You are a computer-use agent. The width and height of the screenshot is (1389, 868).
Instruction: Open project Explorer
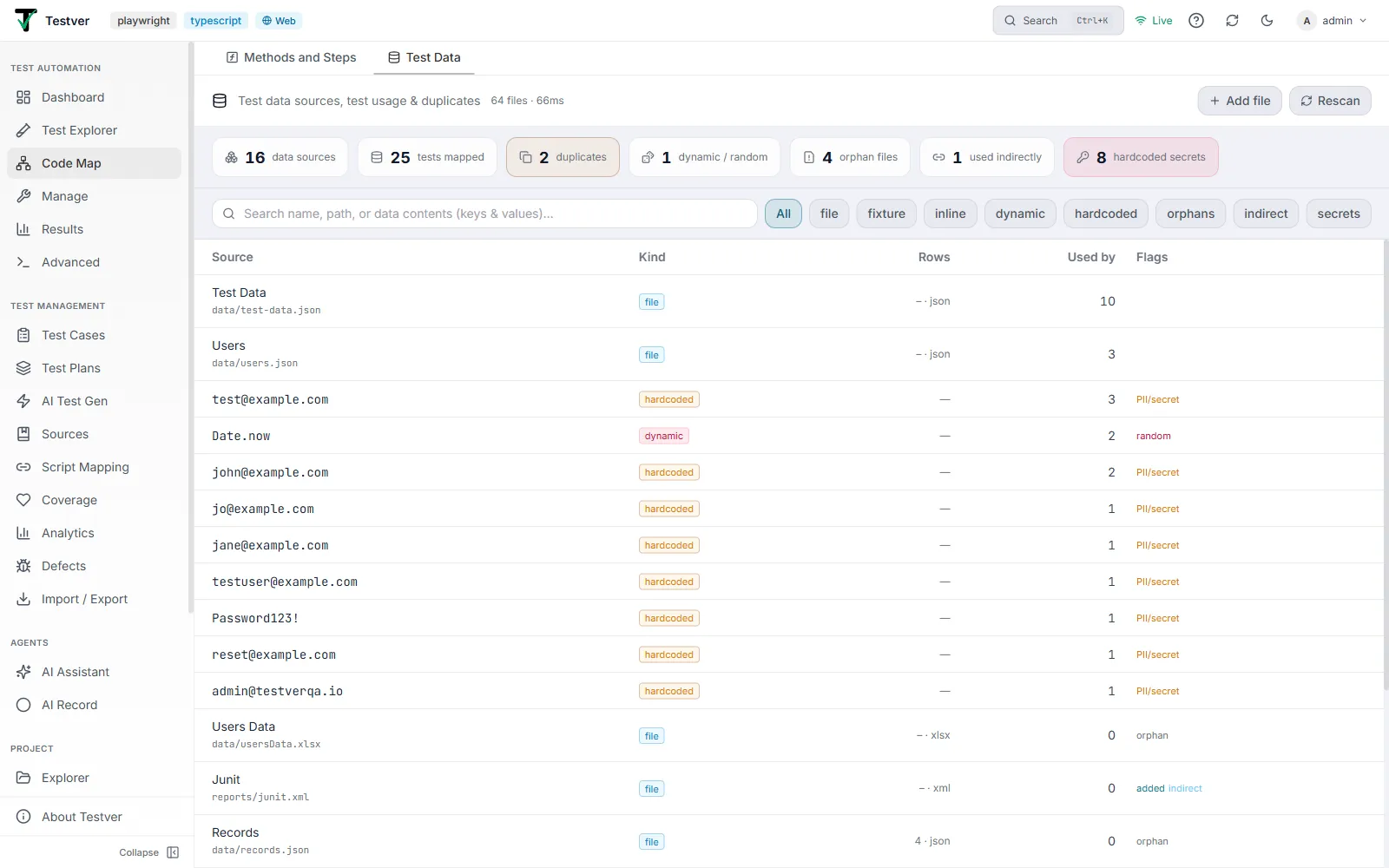tap(94, 778)
